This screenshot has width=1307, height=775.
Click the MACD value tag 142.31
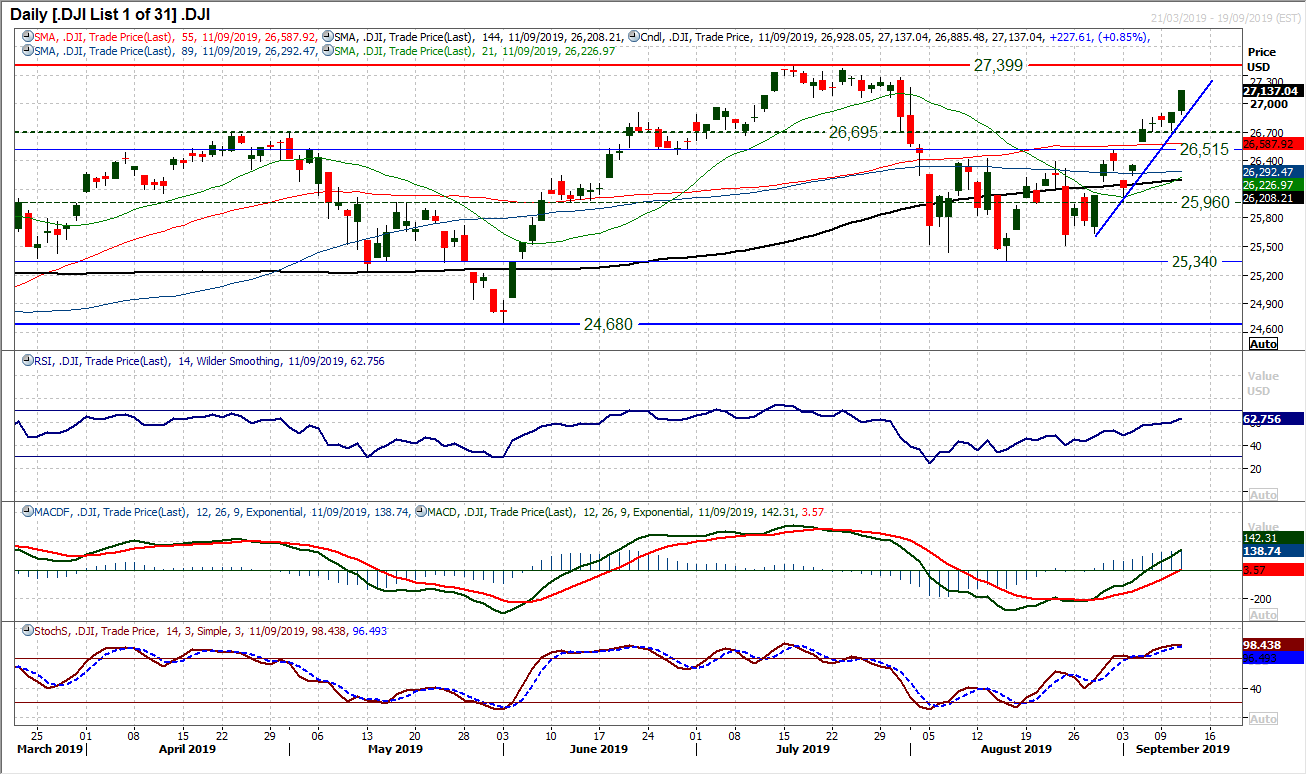tap(1272, 537)
